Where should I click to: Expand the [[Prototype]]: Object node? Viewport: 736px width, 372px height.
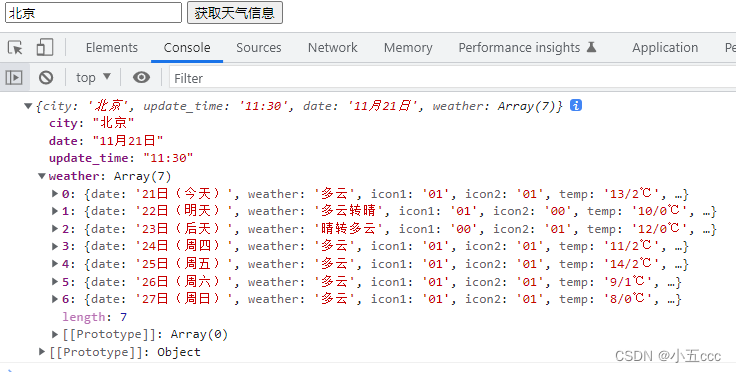click(x=42, y=352)
